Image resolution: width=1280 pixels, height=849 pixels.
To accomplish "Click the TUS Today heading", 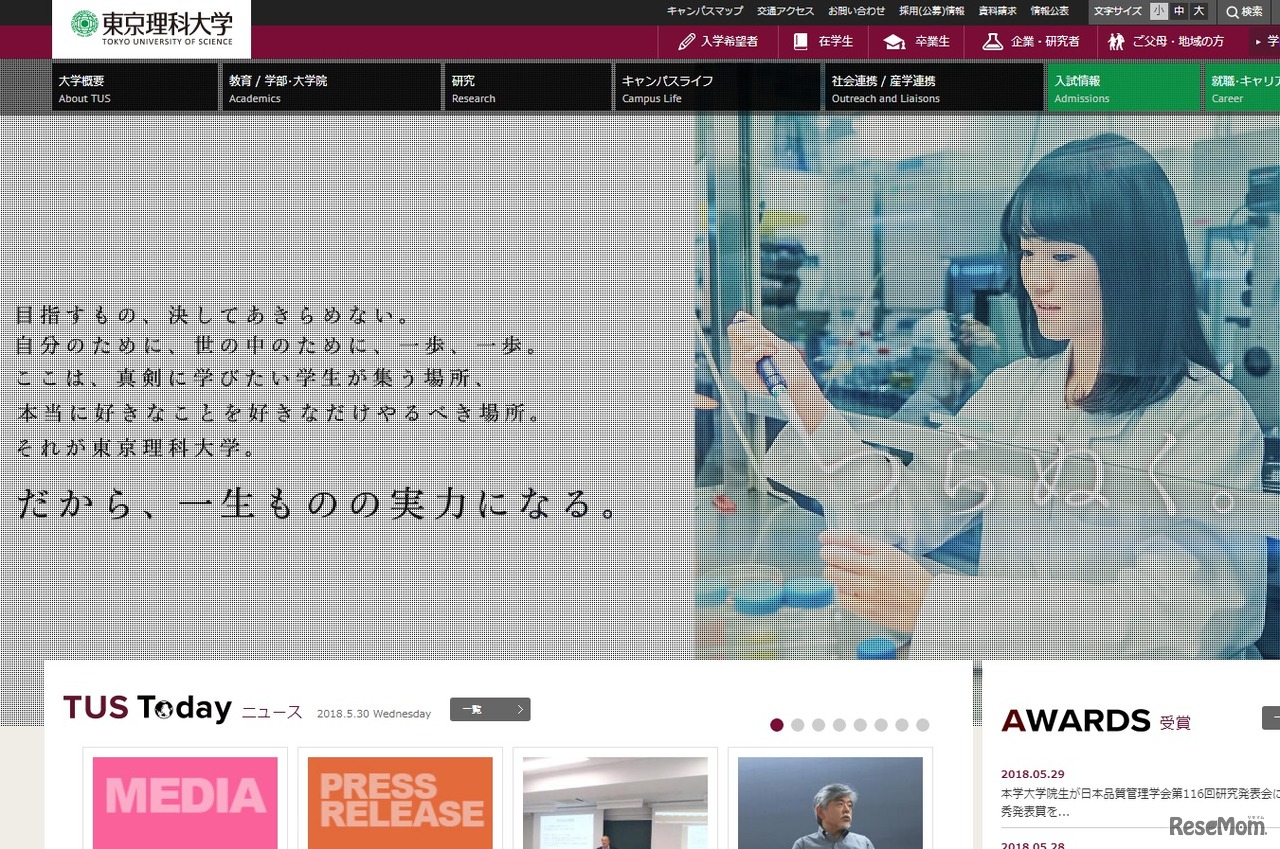I will pyautogui.click(x=147, y=708).
